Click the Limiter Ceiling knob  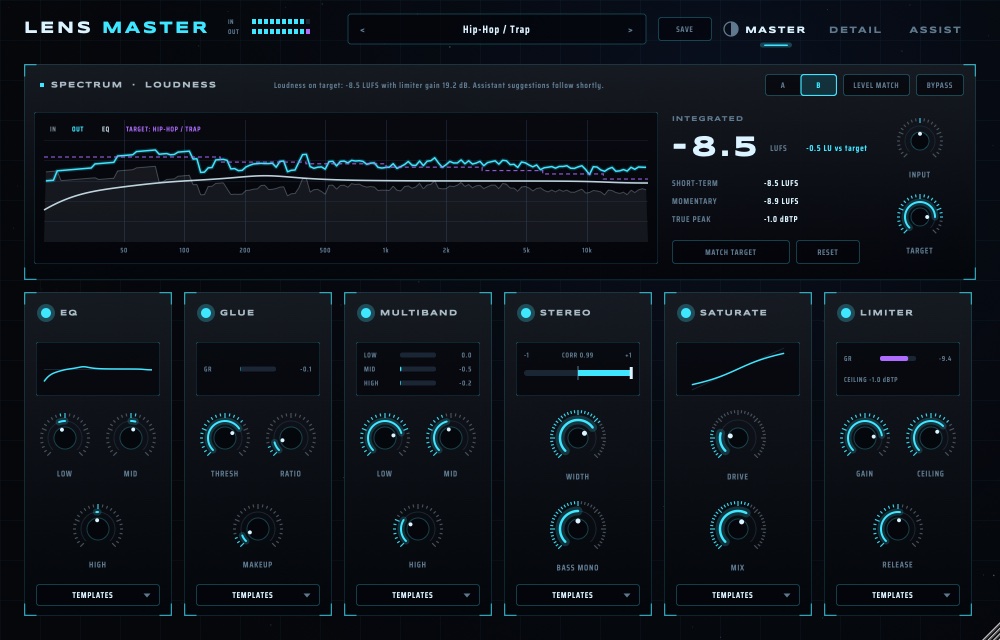point(931,437)
